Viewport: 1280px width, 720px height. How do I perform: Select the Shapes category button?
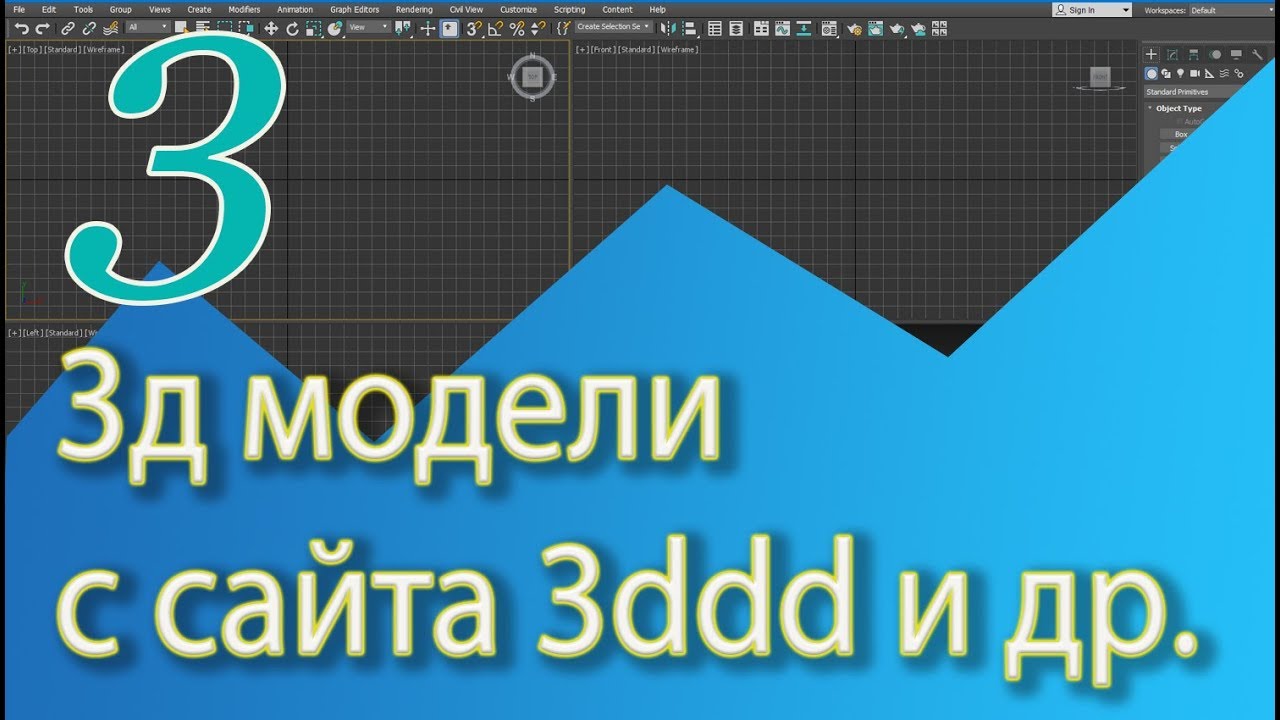coord(1166,73)
